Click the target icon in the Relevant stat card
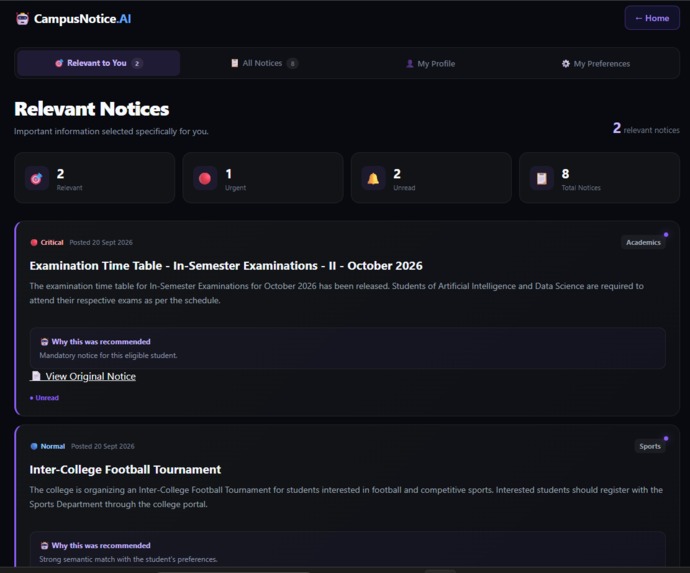Viewport: 690px width, 573px height. 37,178
